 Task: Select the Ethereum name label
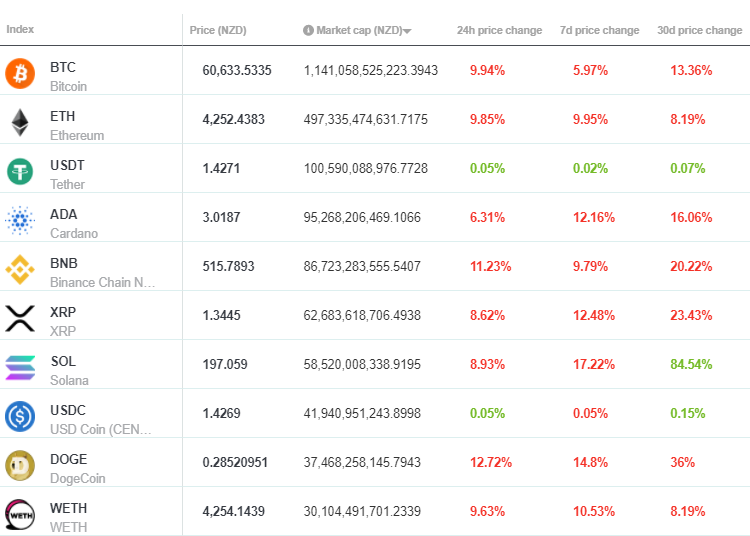click(77, 135)
